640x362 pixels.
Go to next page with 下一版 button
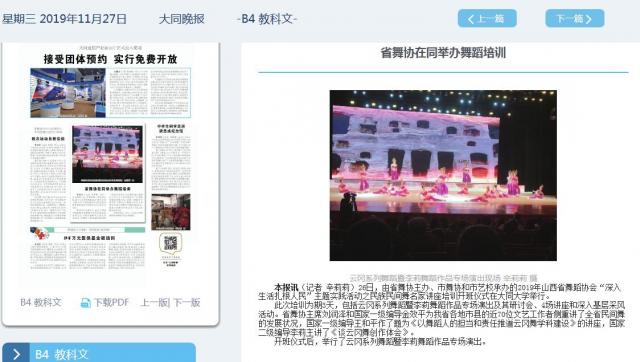pos(575,18)
